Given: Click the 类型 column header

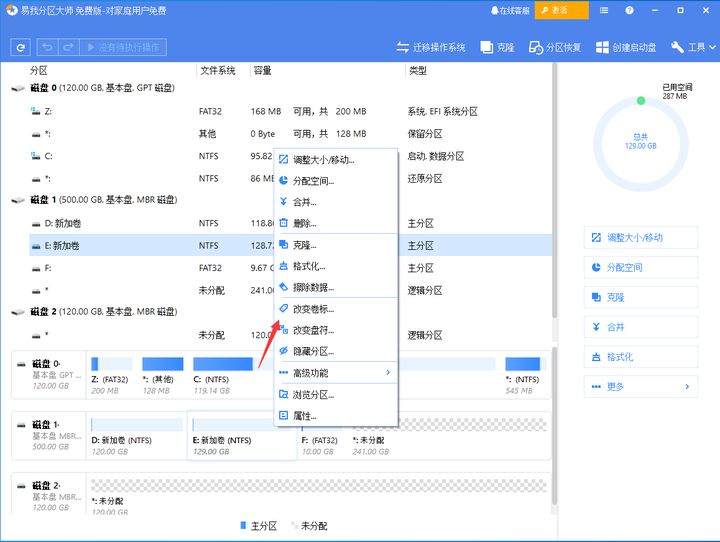Looking at the screenshot, I should coord(418,71).
